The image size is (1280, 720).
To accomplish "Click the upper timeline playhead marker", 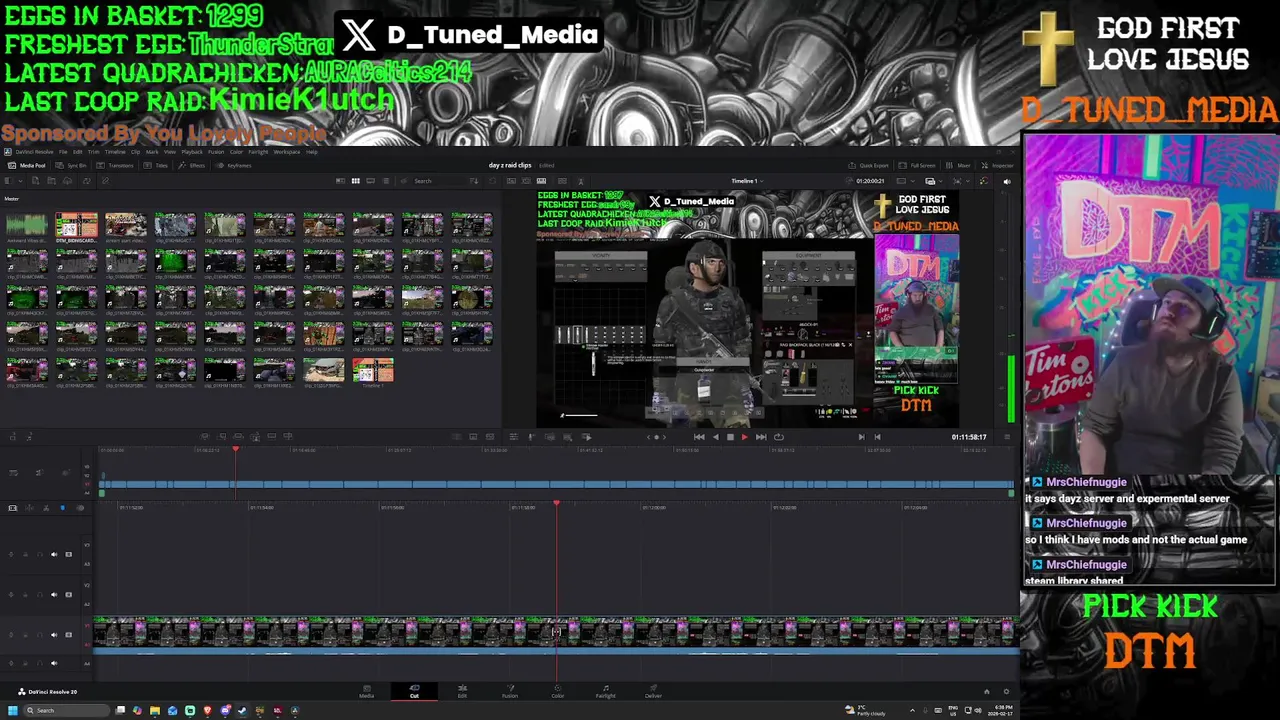I will click(235, 450).
